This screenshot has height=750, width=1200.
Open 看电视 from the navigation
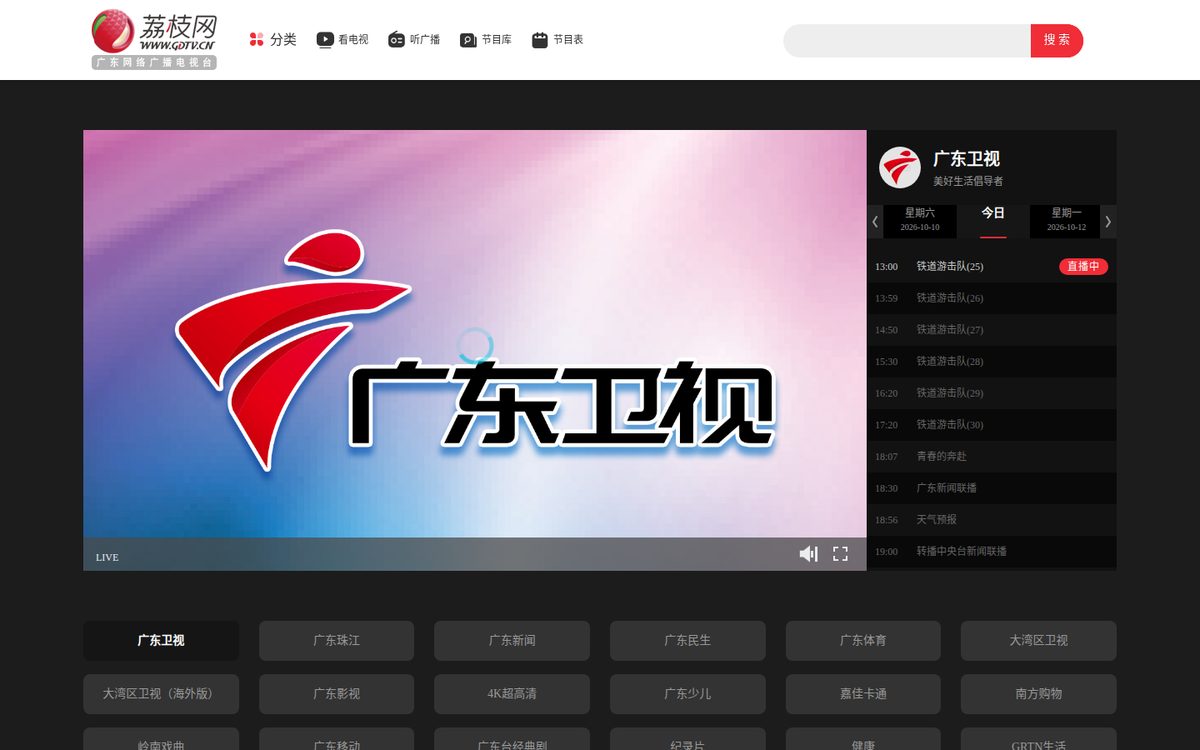(343, 40)
